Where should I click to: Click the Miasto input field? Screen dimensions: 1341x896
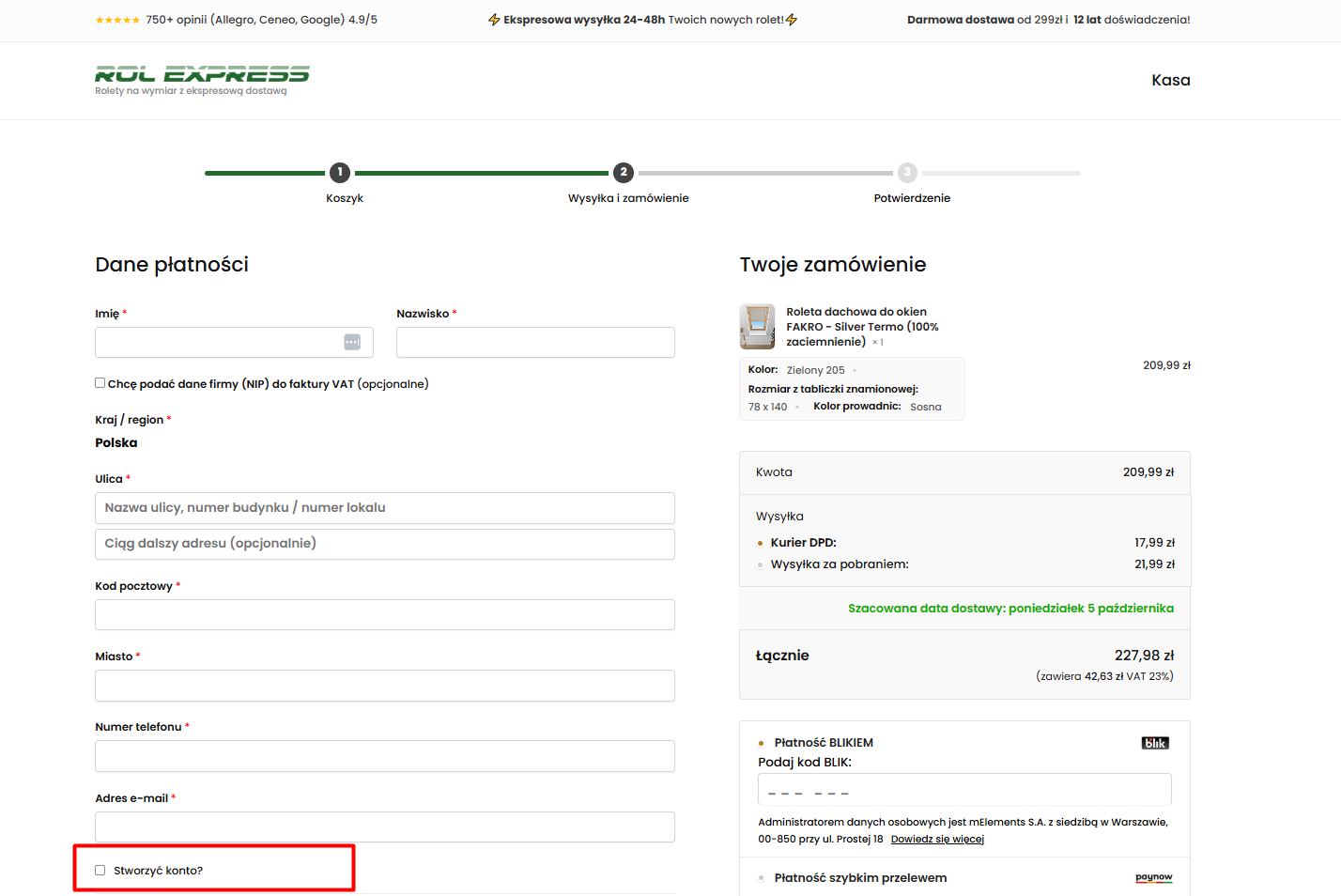point(385,686)
